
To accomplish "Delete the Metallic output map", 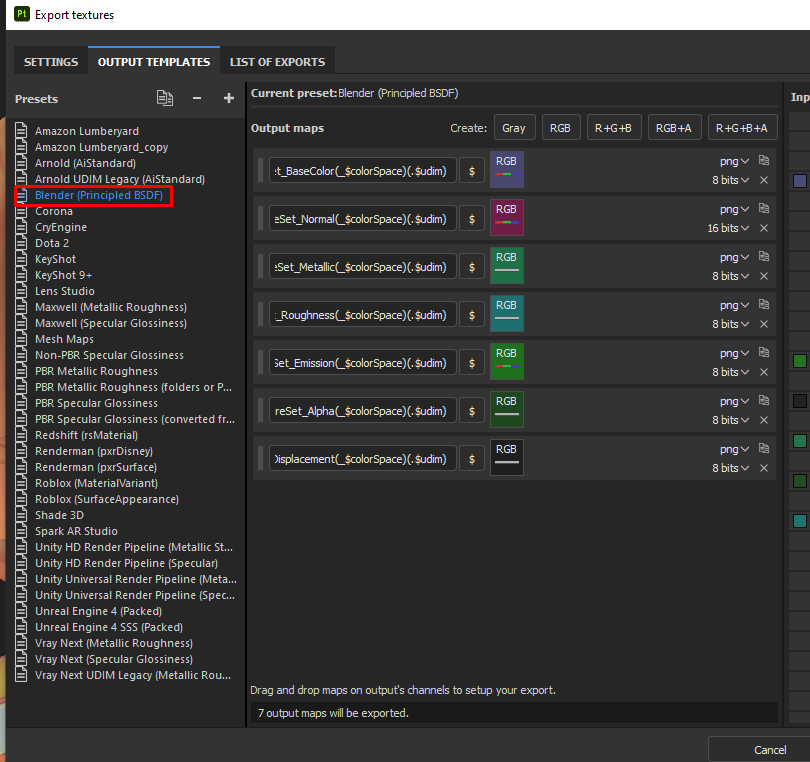I will (x=764, y=276).
